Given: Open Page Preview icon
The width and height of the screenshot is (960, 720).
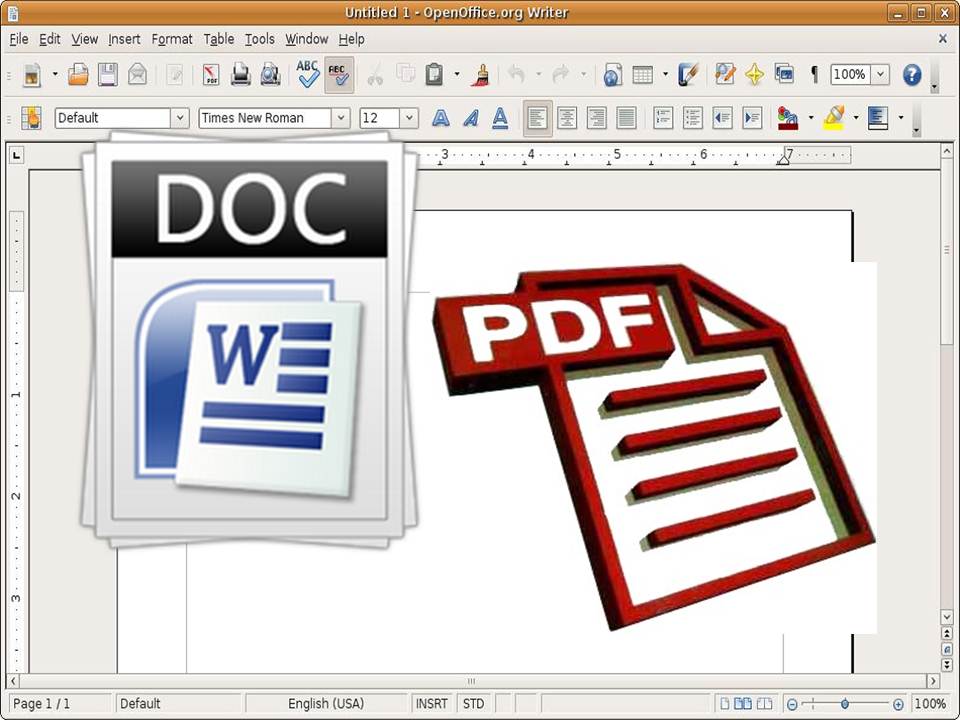Looking at the screenshot, I should [x=270, y=75].
